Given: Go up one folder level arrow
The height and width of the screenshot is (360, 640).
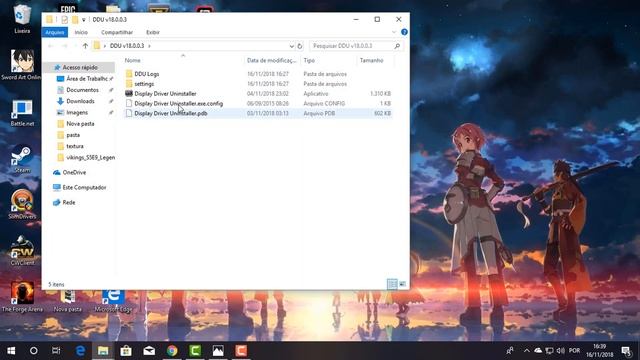Looking at the screenshot, I should pos(85,46).
